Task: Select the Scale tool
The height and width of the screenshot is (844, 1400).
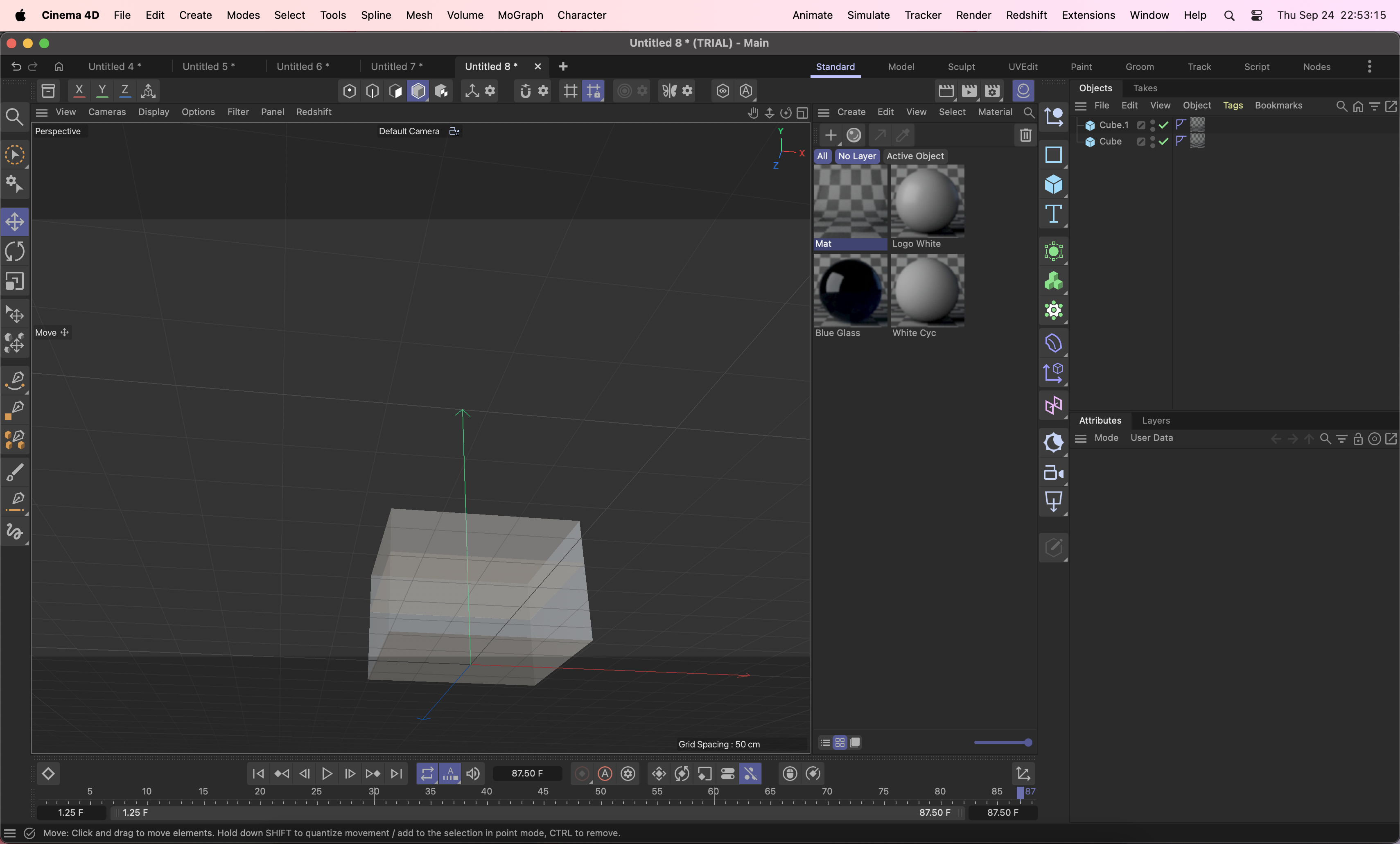Action: tap(15, 282)
